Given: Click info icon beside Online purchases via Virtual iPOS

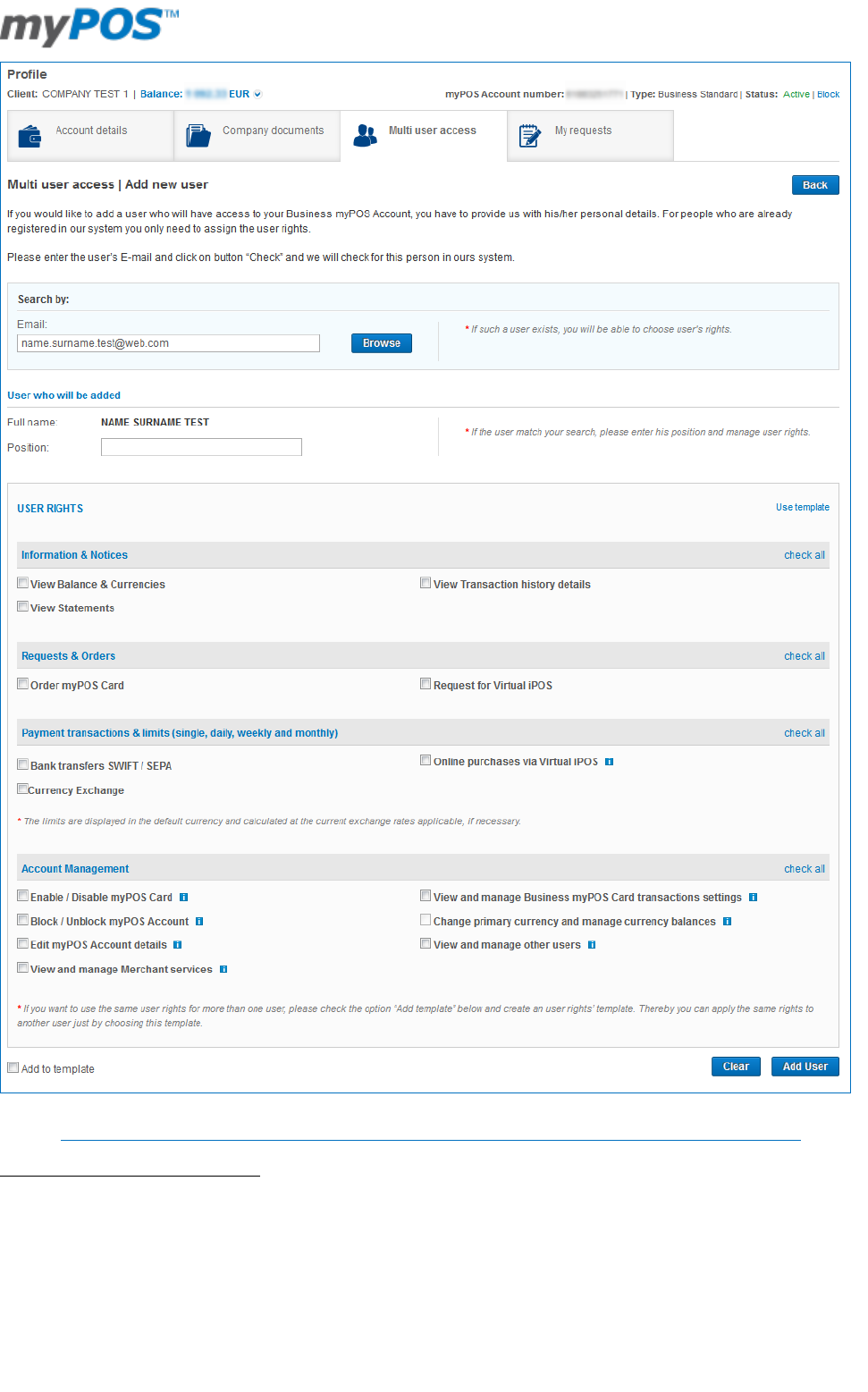Looking at the screenshot, I should click(x=609, y=762).
